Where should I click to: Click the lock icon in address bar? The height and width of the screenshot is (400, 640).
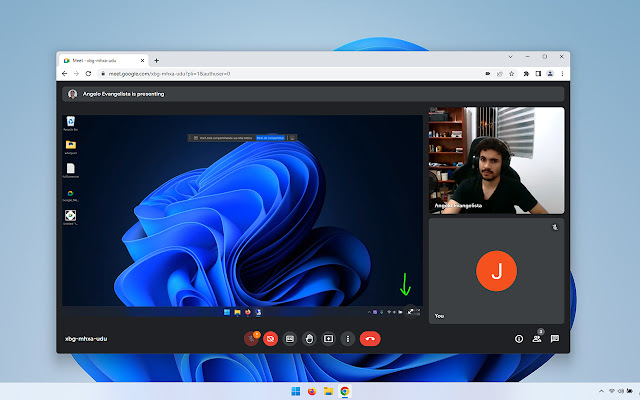103,74
